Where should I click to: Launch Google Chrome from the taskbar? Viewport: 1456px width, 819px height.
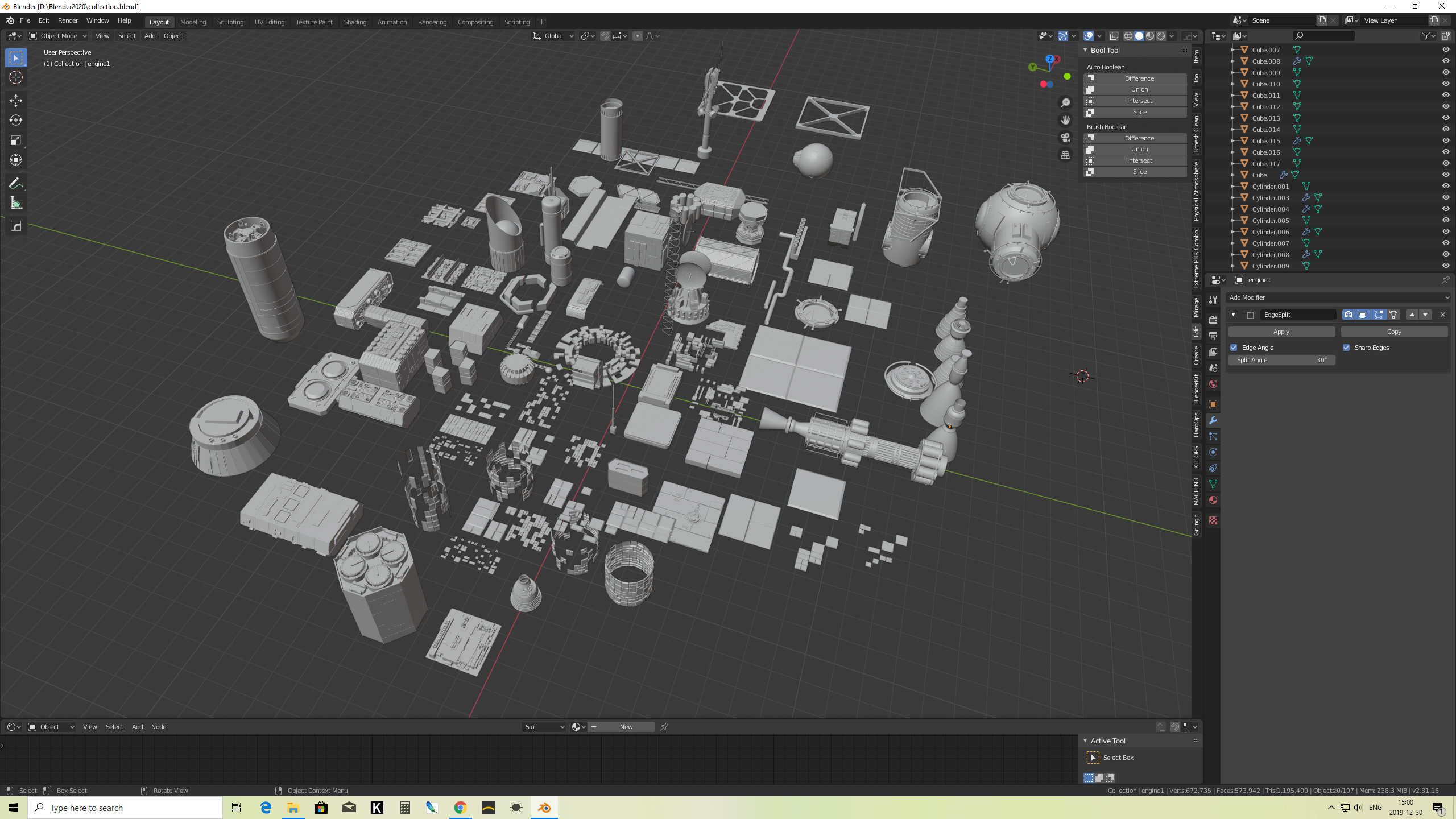(x=460, y=807)
